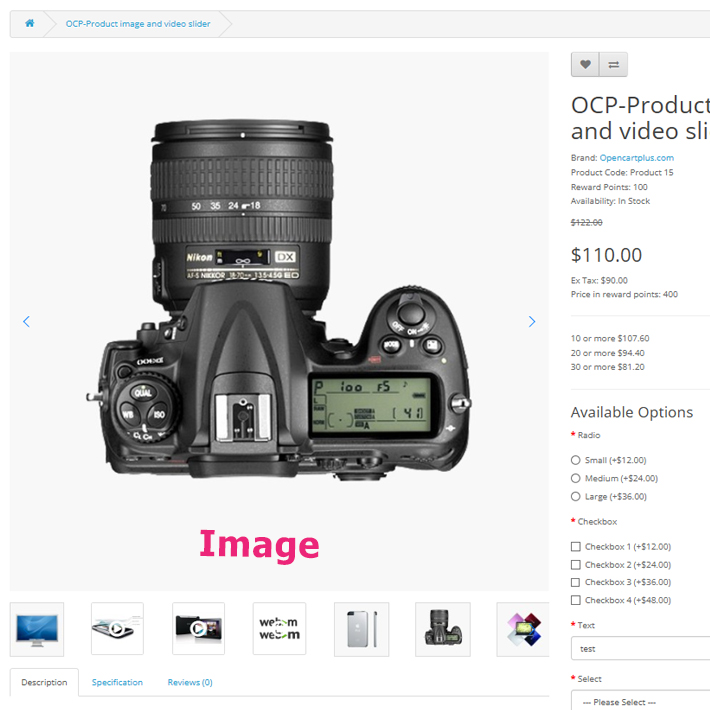Play the phone video thumbnail
The width and height of the screenshot is (710, 710).
click(x=117, y=628)
